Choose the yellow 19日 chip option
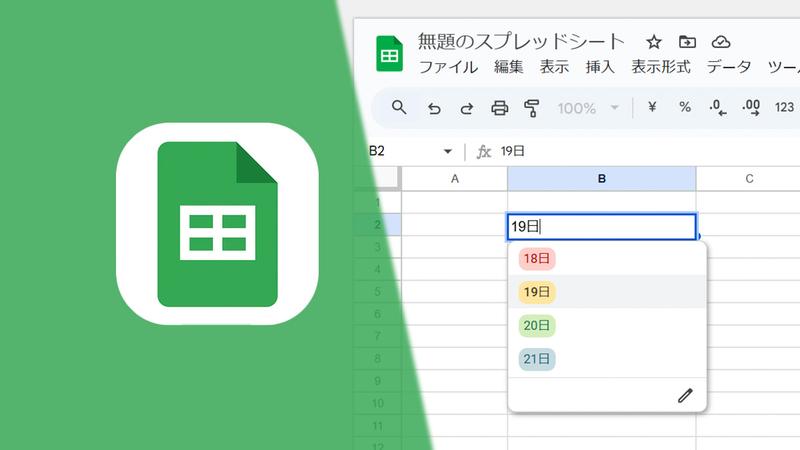The height and width of the screenshot is (450, 800). [537, 292]
